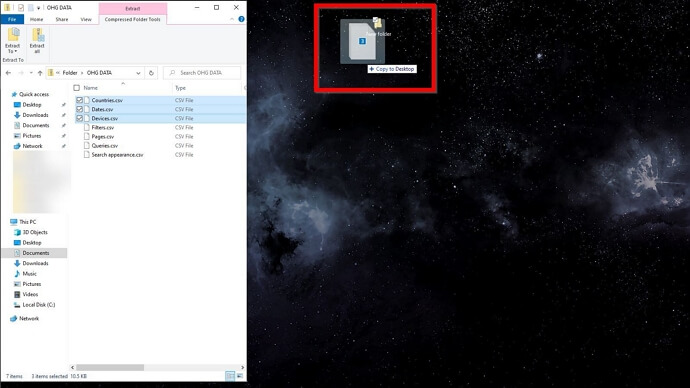Uncheck the Dates.csv checkbox

tap(80, 109)
